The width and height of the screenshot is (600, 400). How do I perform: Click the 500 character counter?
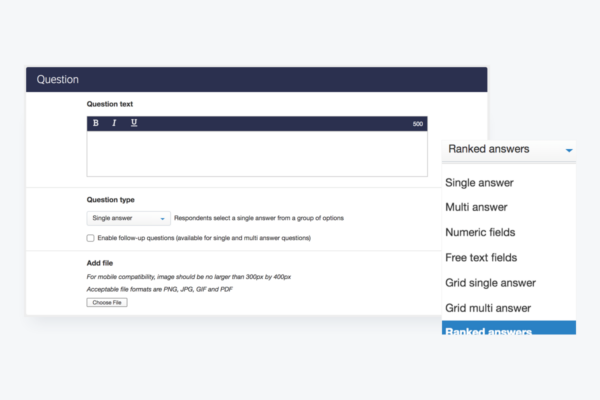pos(417,124)
